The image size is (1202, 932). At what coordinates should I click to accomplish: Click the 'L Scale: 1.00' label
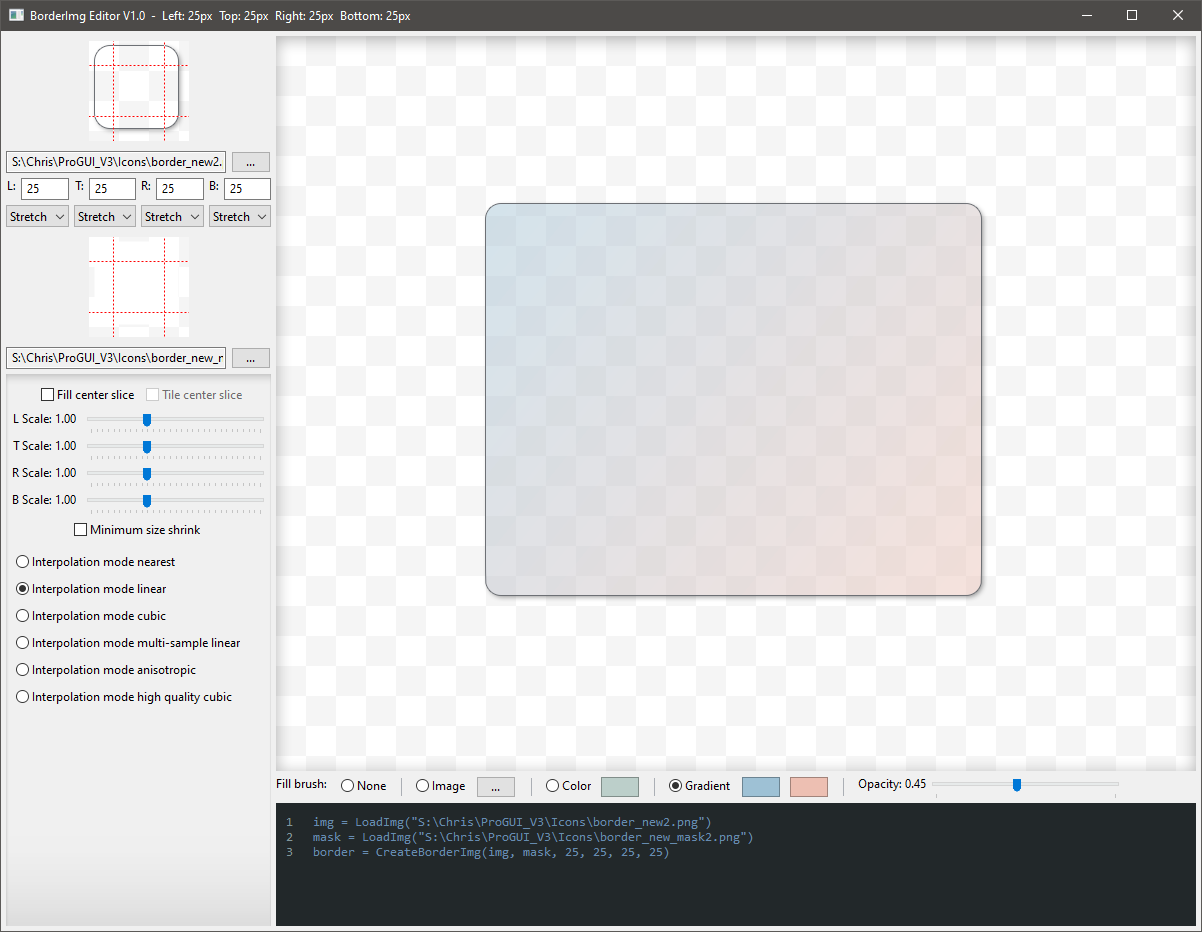[x=44, y=419]
